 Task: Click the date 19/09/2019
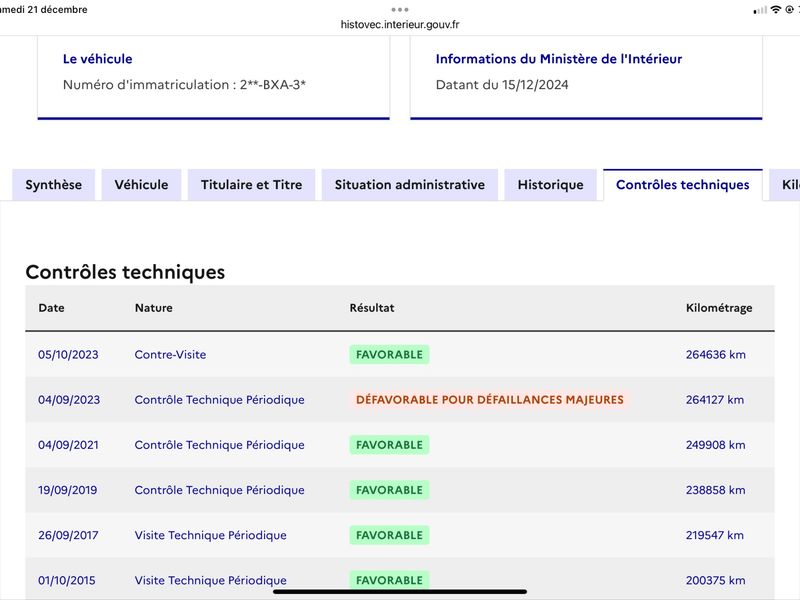point(67,490)
